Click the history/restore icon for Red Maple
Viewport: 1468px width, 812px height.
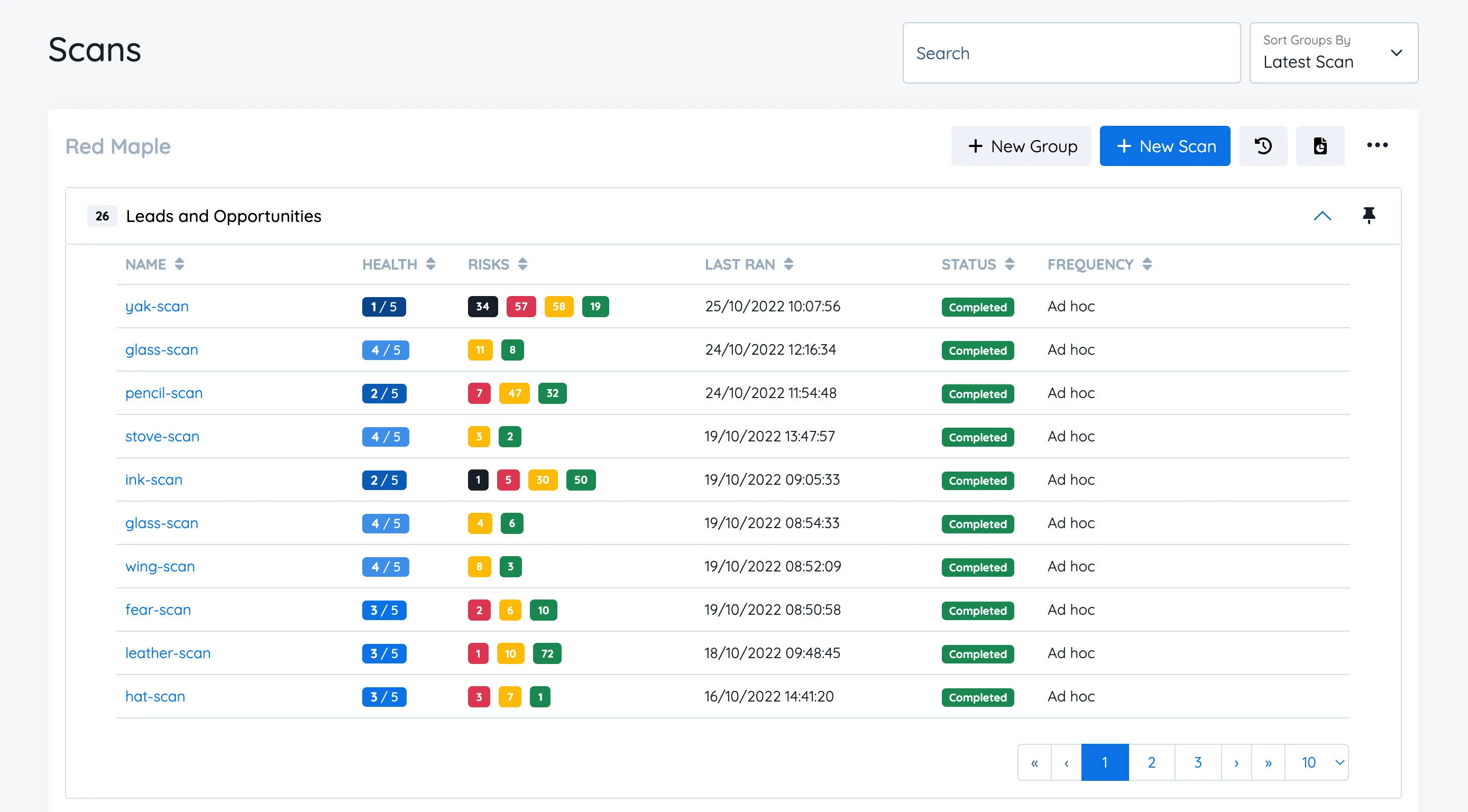pos(1265,146)
